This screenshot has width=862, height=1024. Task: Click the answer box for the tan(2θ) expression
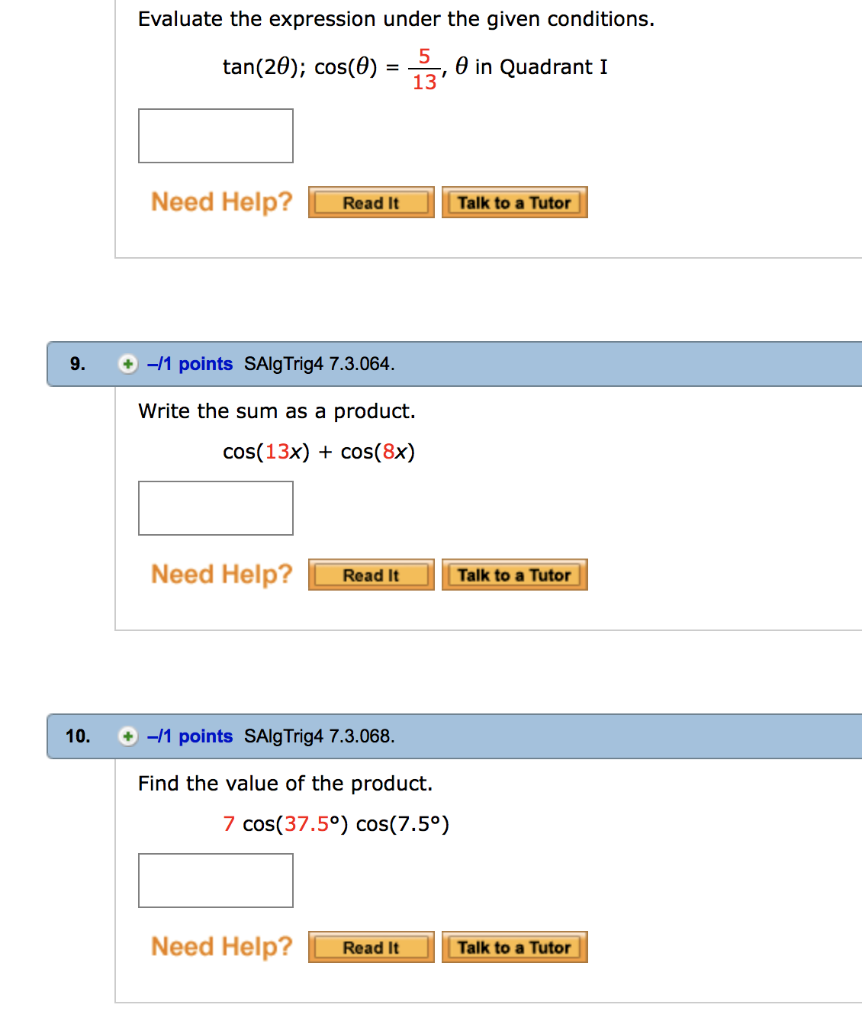tap(215, 135)
